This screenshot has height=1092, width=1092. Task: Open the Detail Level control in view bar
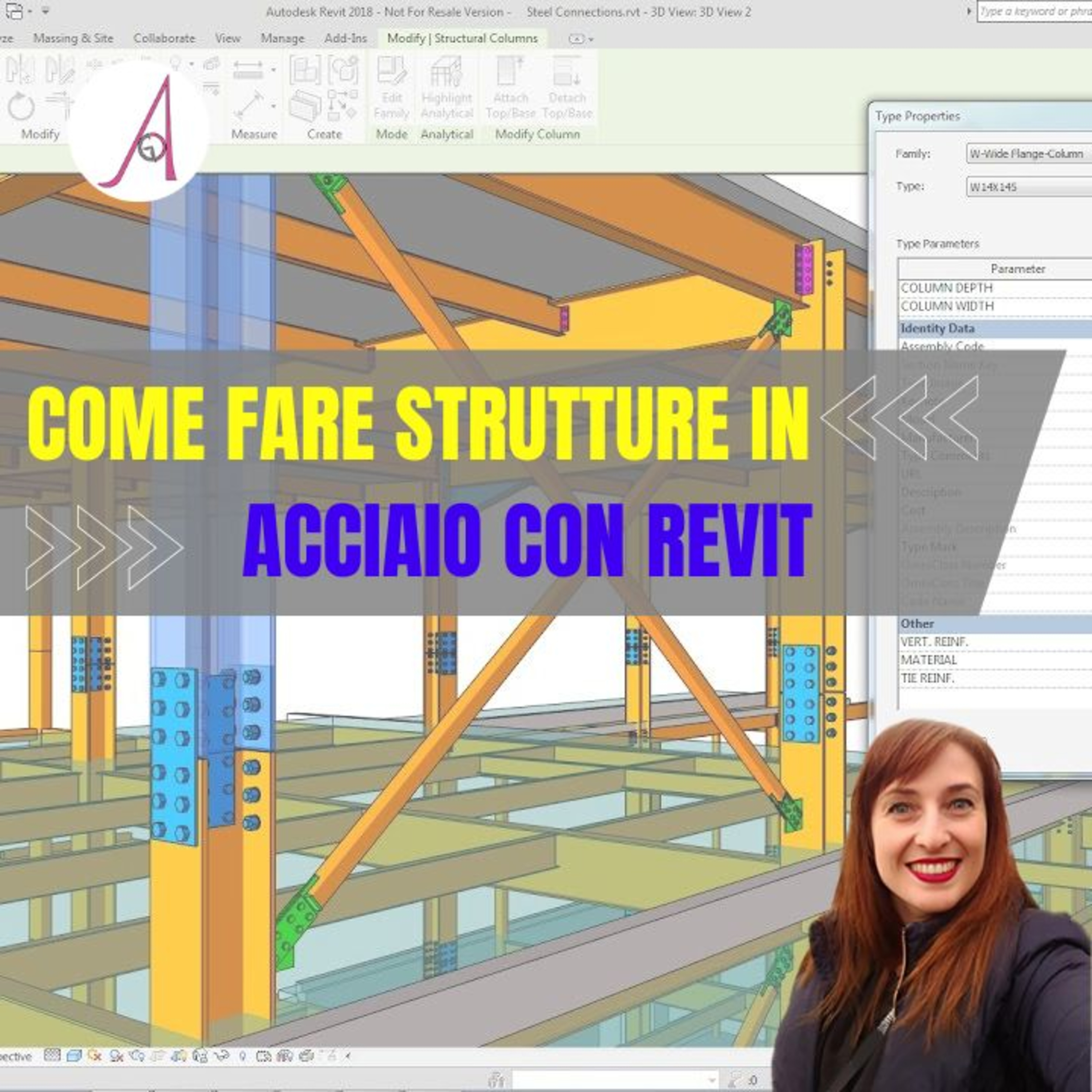coord(52,1056)
